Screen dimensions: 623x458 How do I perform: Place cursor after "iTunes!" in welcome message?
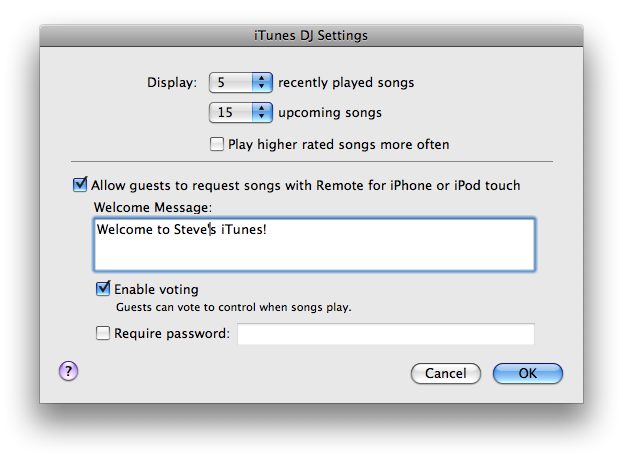pyautogui.click(x=267, y=230)
